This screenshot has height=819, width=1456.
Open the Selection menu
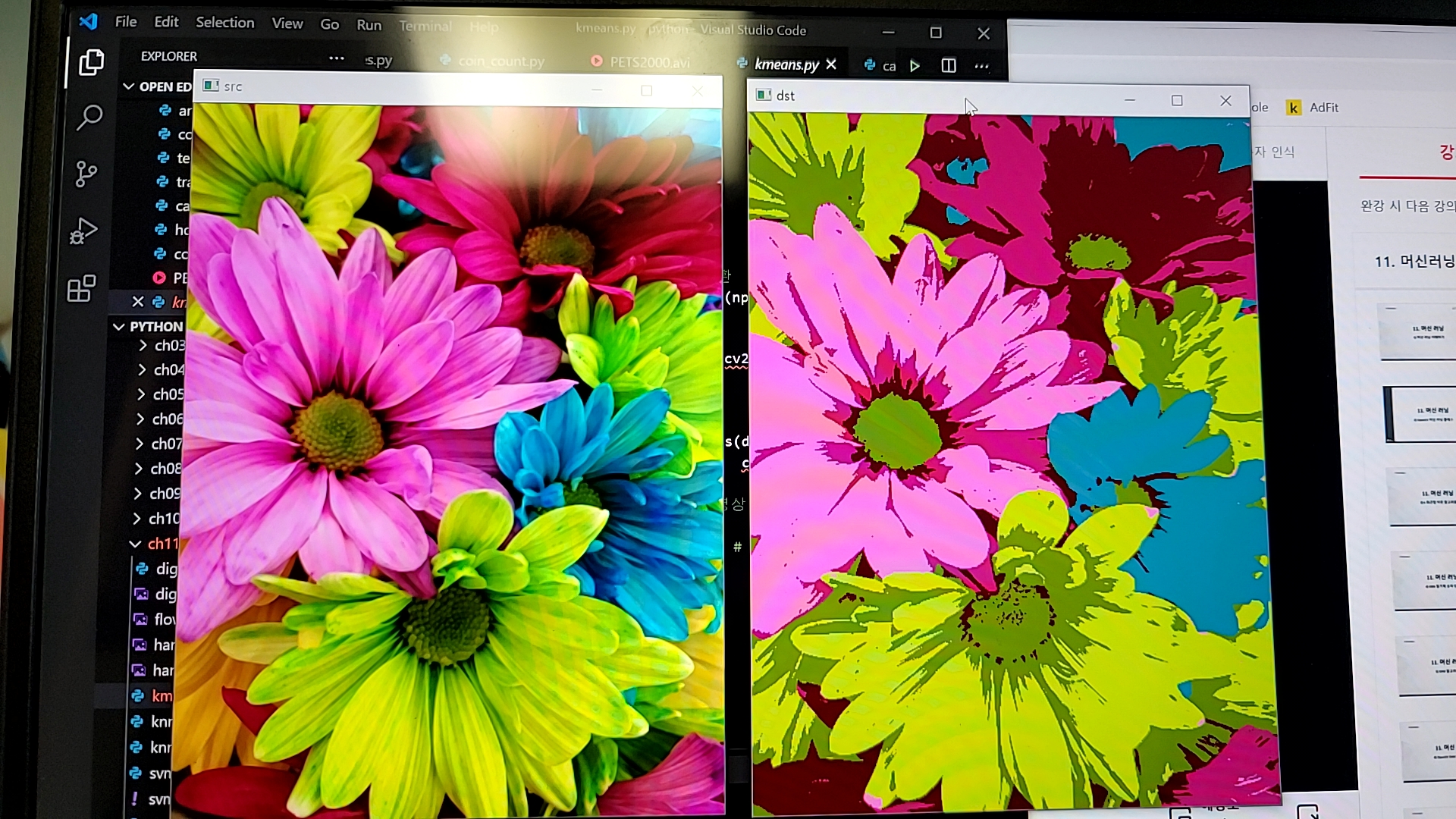pyautogui.click(x=224, y=23)
